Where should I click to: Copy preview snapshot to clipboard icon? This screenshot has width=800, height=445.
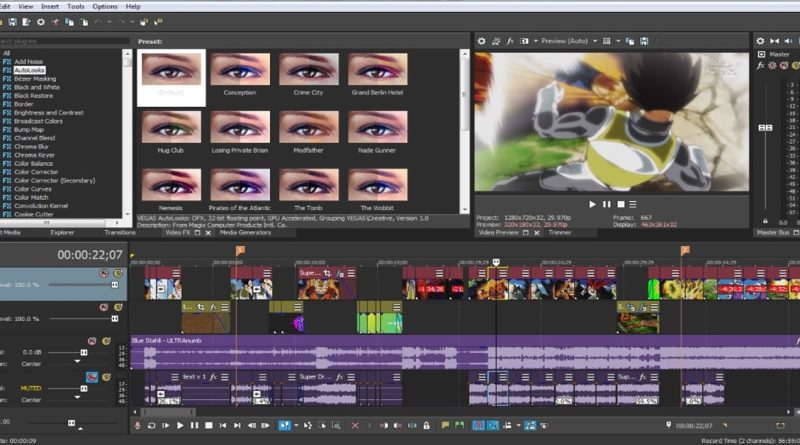click(x=630, y=41)
